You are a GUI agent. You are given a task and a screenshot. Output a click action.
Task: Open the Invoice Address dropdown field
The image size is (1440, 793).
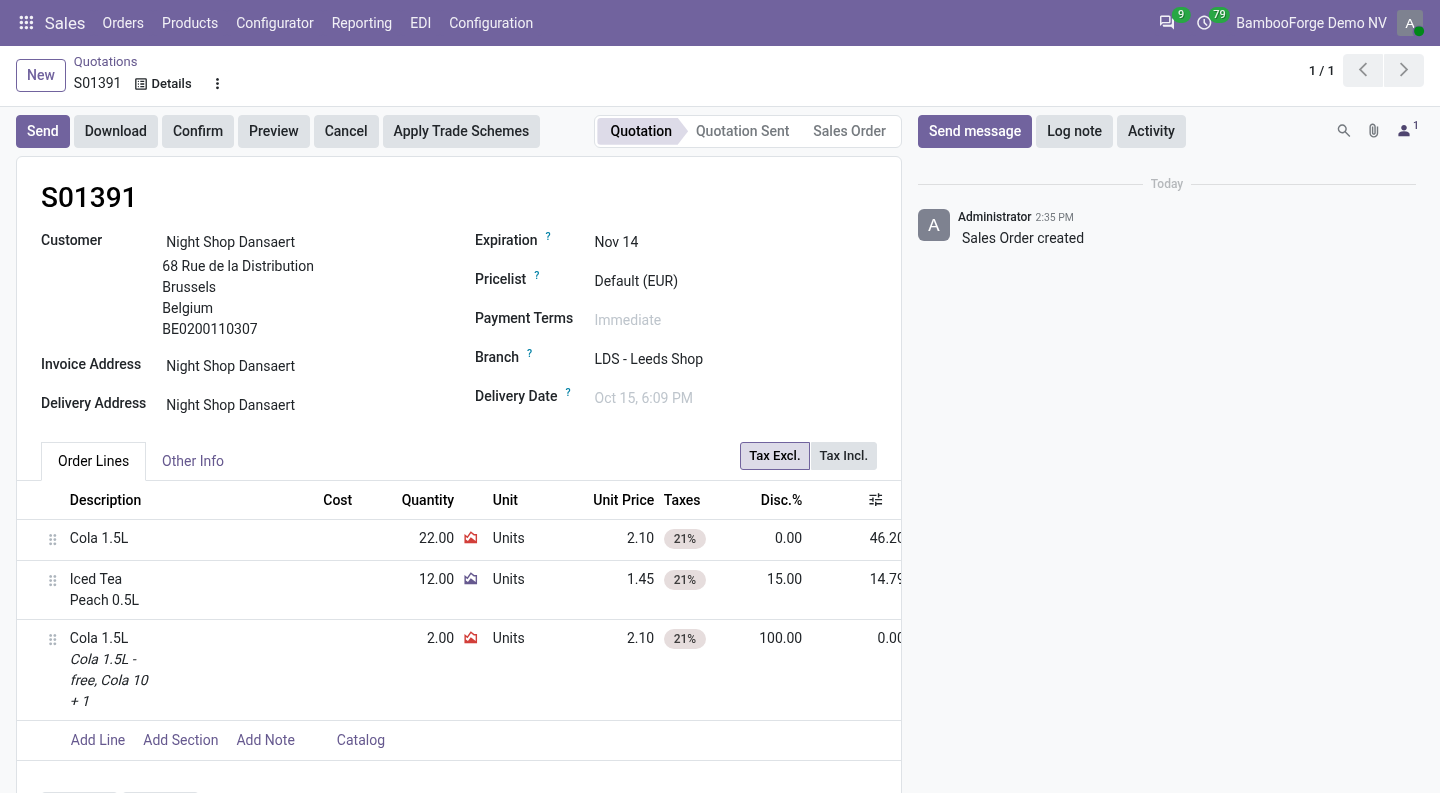(x=300, y=366)
